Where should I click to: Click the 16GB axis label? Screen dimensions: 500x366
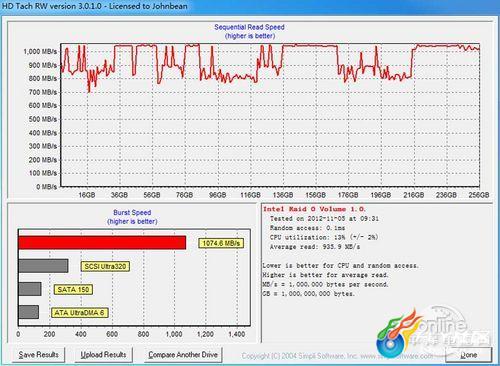87,195
